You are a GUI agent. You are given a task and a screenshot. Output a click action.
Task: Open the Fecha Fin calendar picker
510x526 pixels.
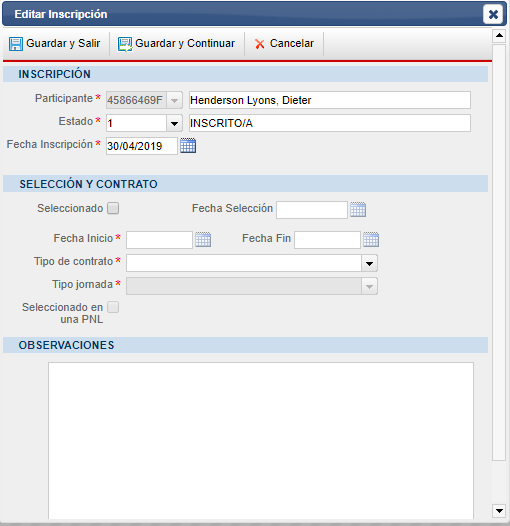pos(371,240)
